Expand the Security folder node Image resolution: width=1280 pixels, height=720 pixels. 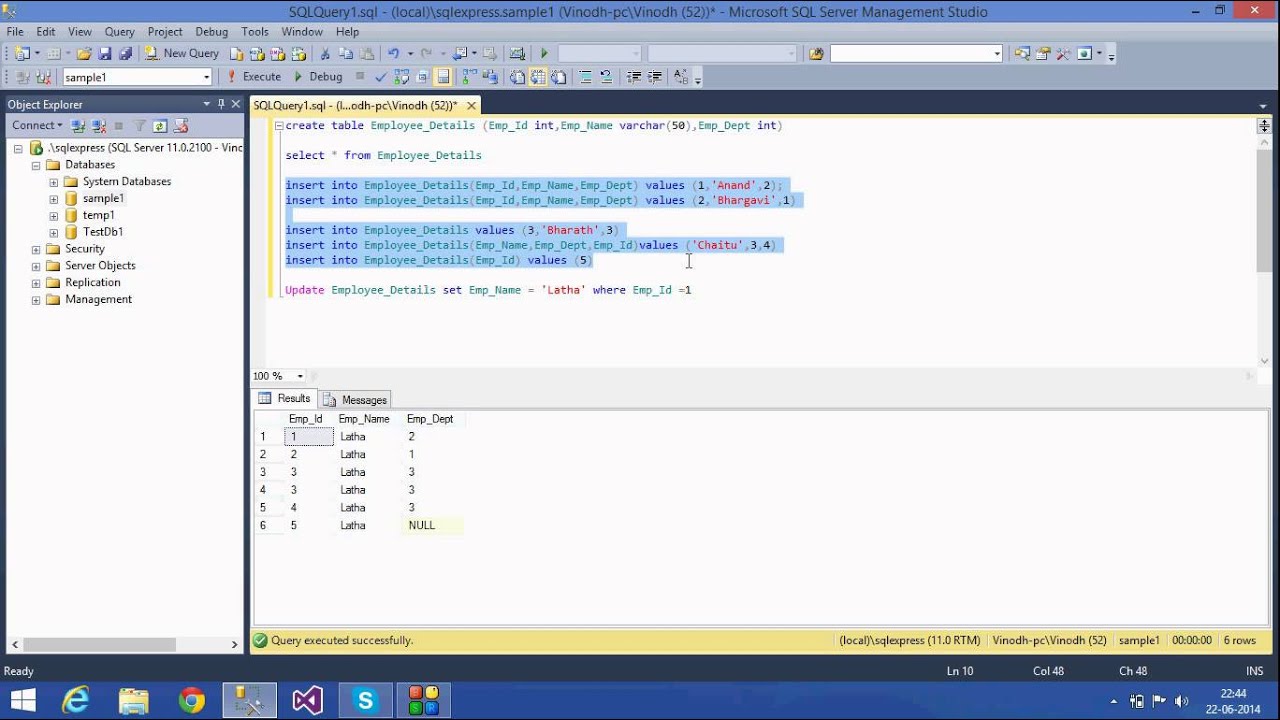36,249
